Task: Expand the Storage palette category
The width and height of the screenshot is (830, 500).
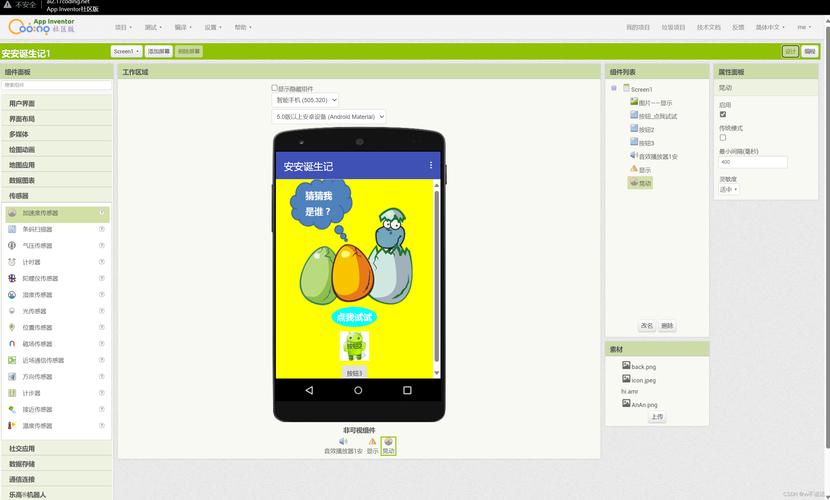Action: [57, 464]
